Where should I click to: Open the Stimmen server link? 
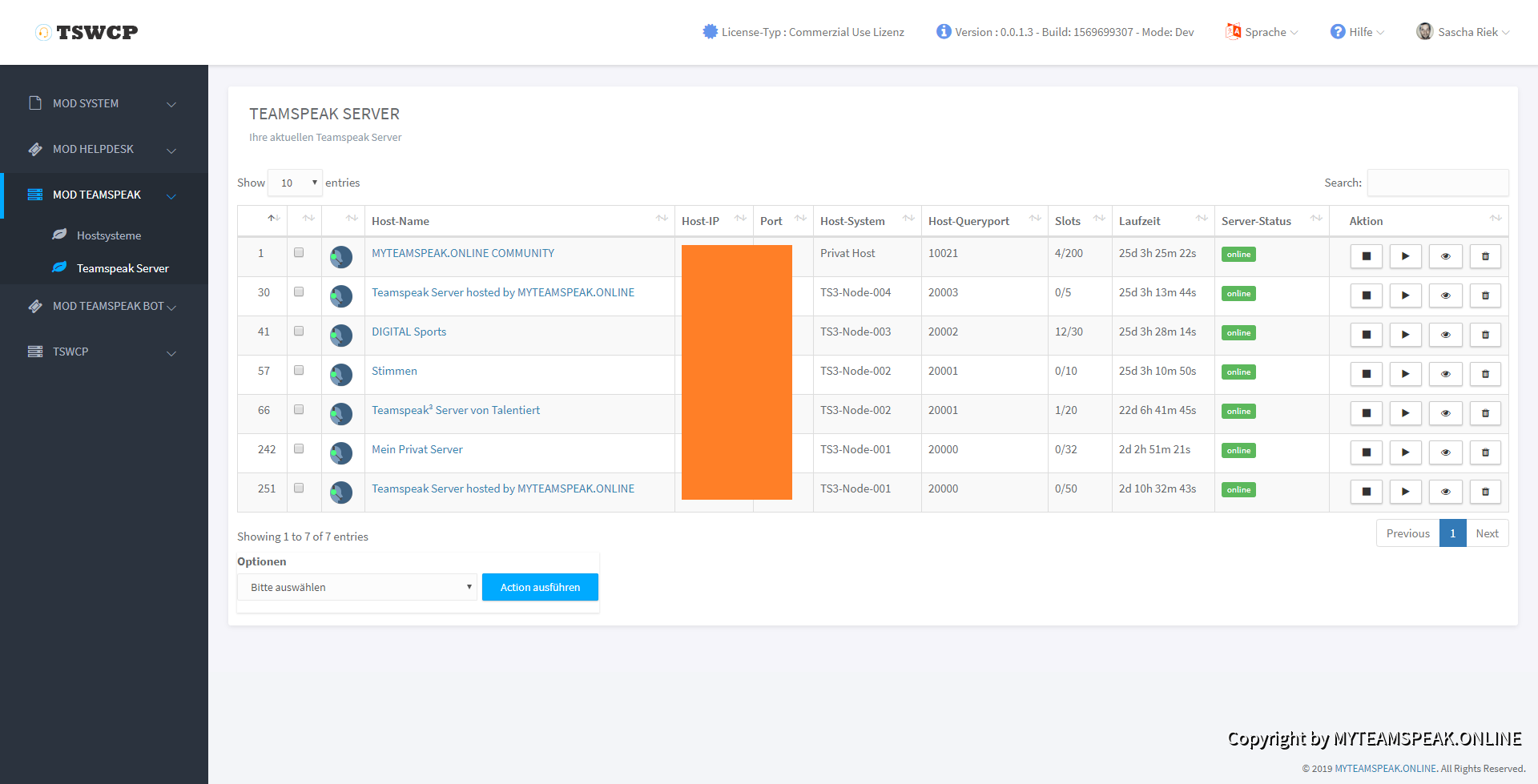[394, 371]
